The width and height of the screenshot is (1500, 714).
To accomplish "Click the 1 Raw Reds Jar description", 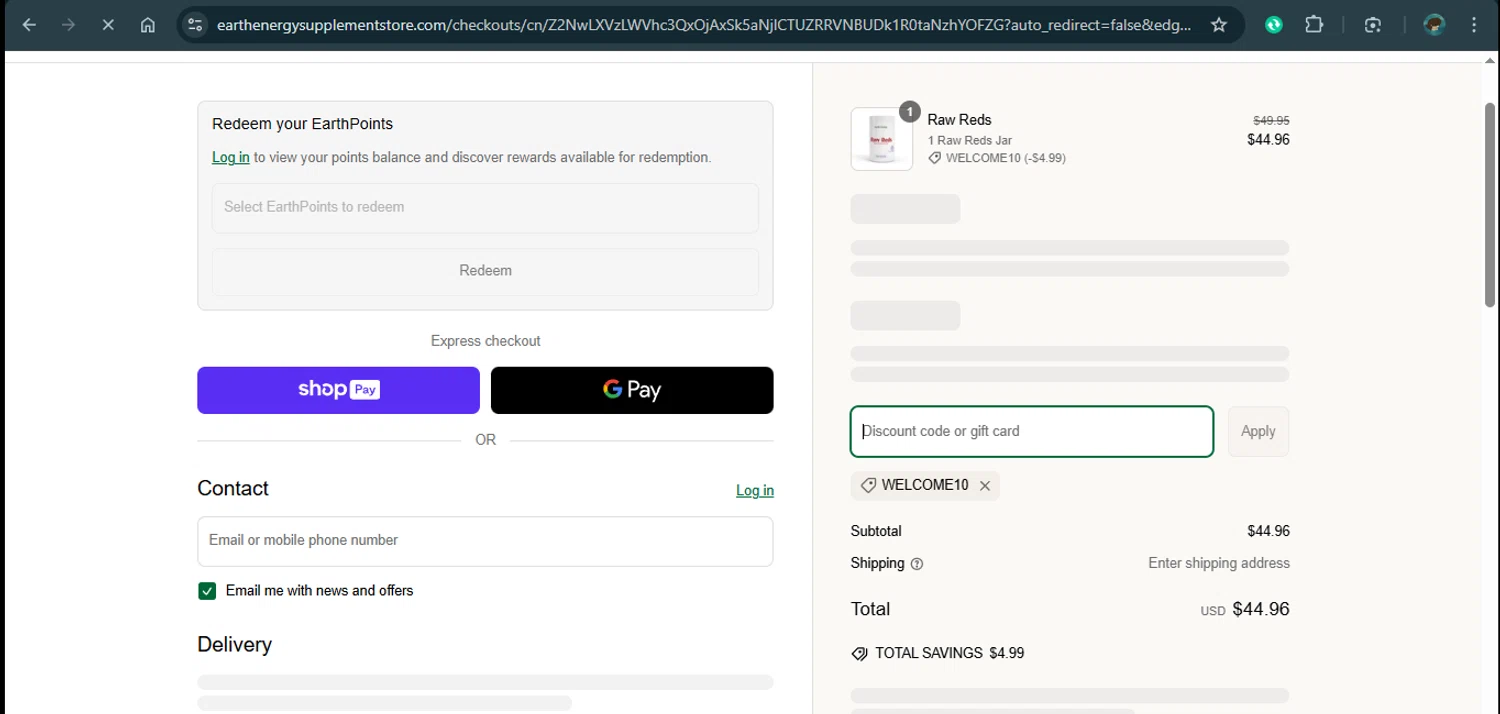I will click(970, 141).
